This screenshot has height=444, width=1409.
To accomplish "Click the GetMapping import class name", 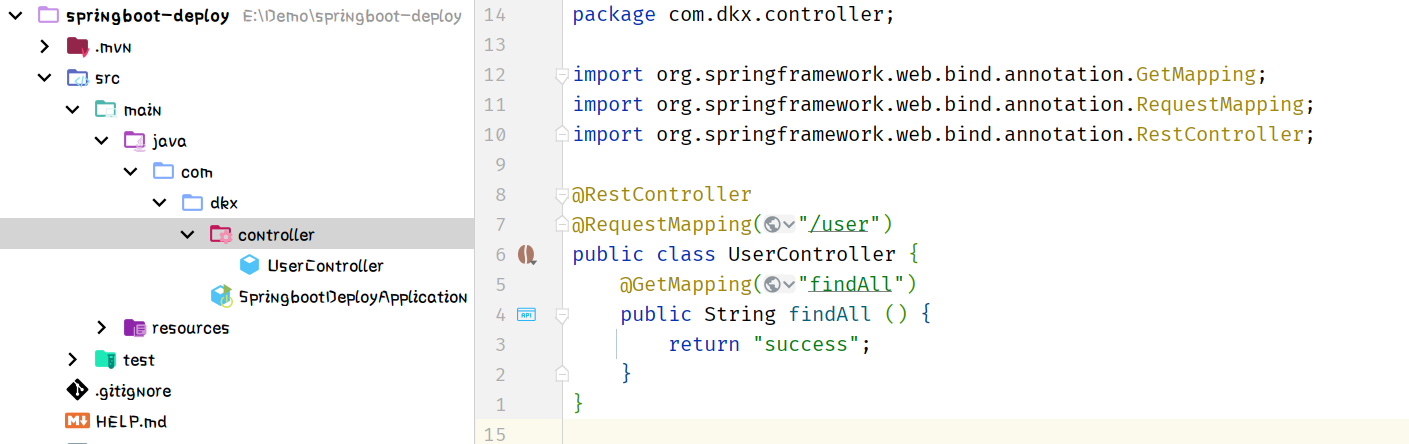I will [x=1196, y=74].
